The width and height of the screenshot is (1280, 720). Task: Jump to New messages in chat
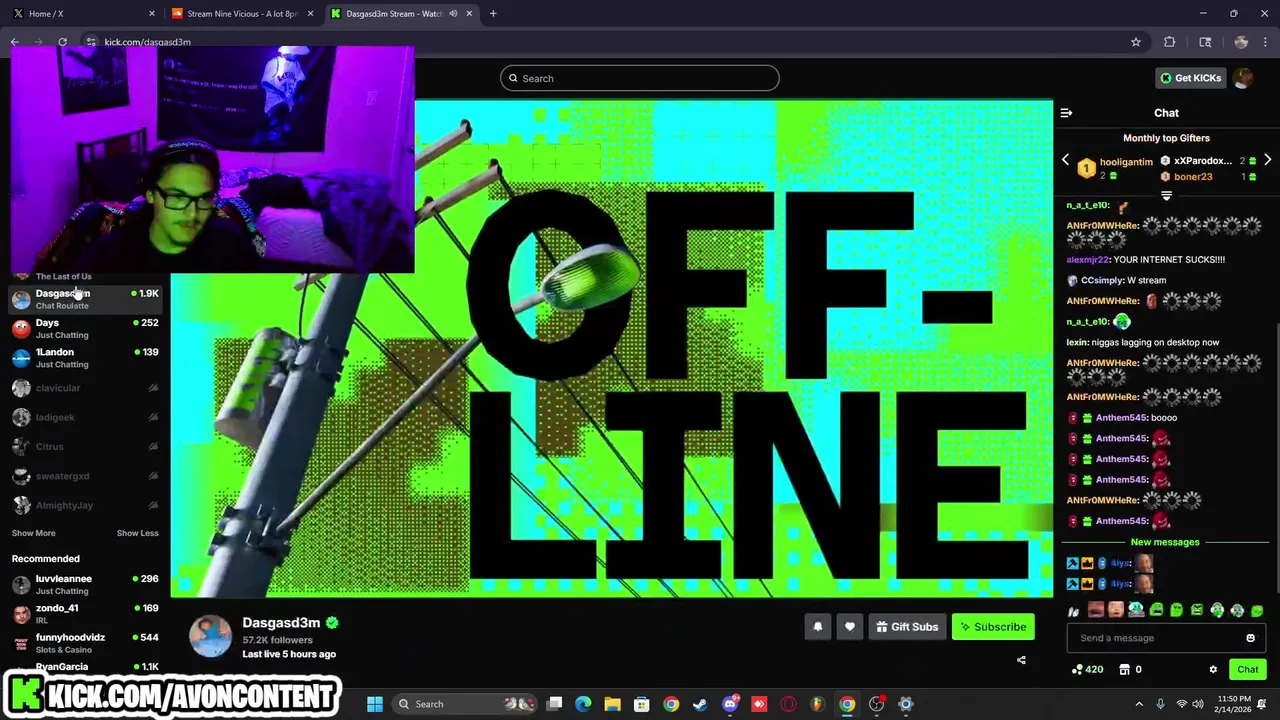coord(1165,542)
